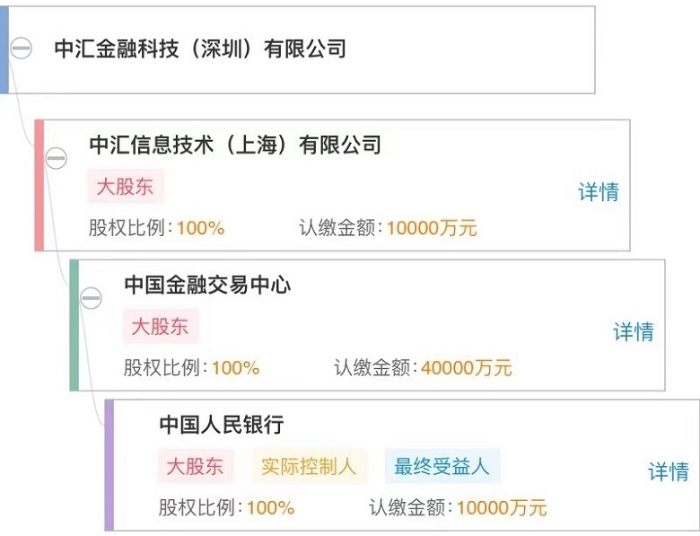The width and height of the screenshot is (700, 536).
Task: Click the red color bar of 中汇信息技术 card
Action: [39, 185]
